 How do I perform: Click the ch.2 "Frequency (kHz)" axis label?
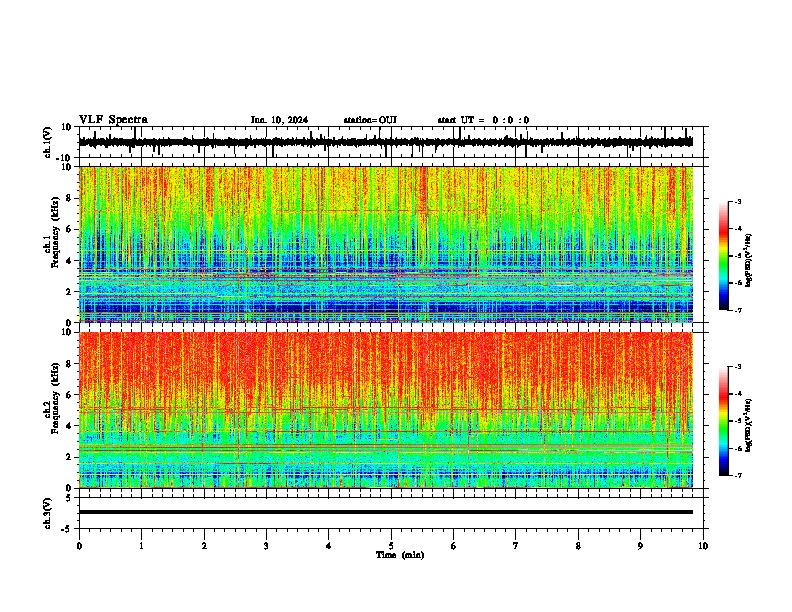[x=56, y=398]
